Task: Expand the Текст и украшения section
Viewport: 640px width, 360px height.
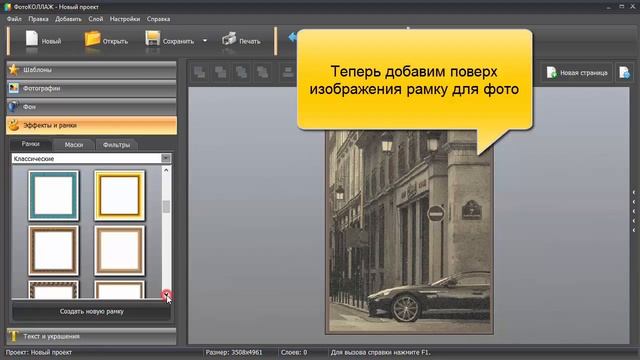Action: point(91,336)
